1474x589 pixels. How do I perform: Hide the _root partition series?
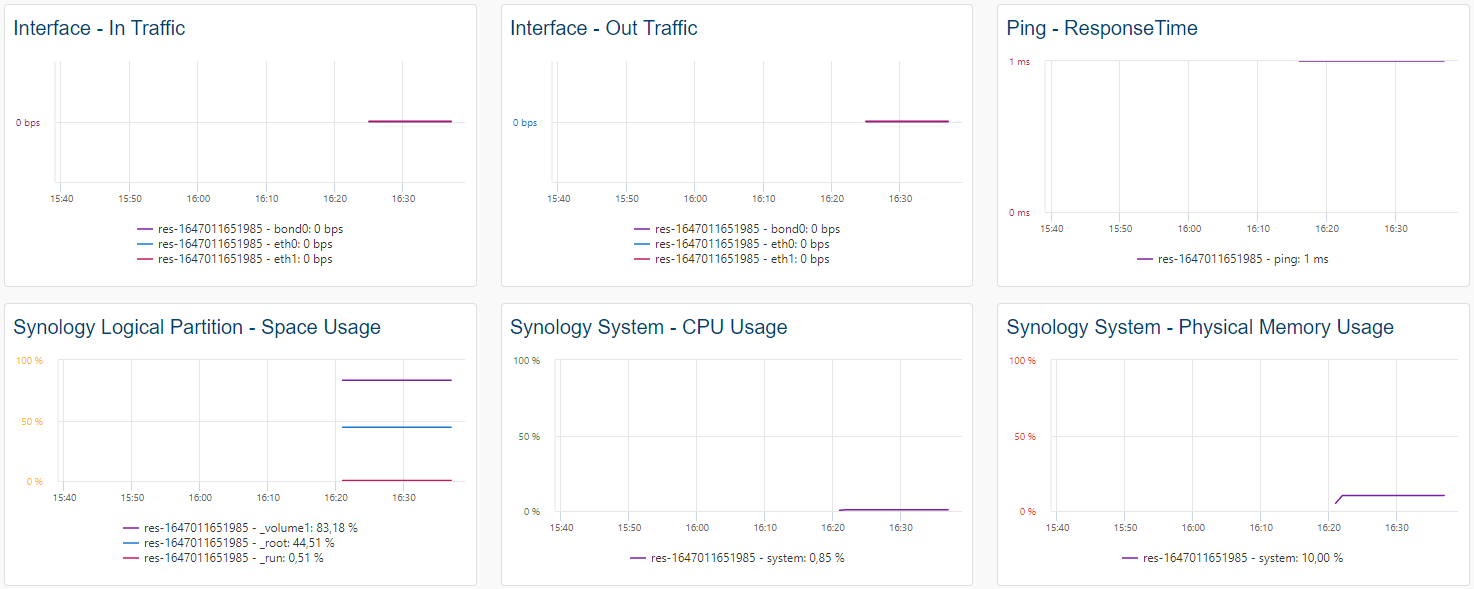coord(238,544)
